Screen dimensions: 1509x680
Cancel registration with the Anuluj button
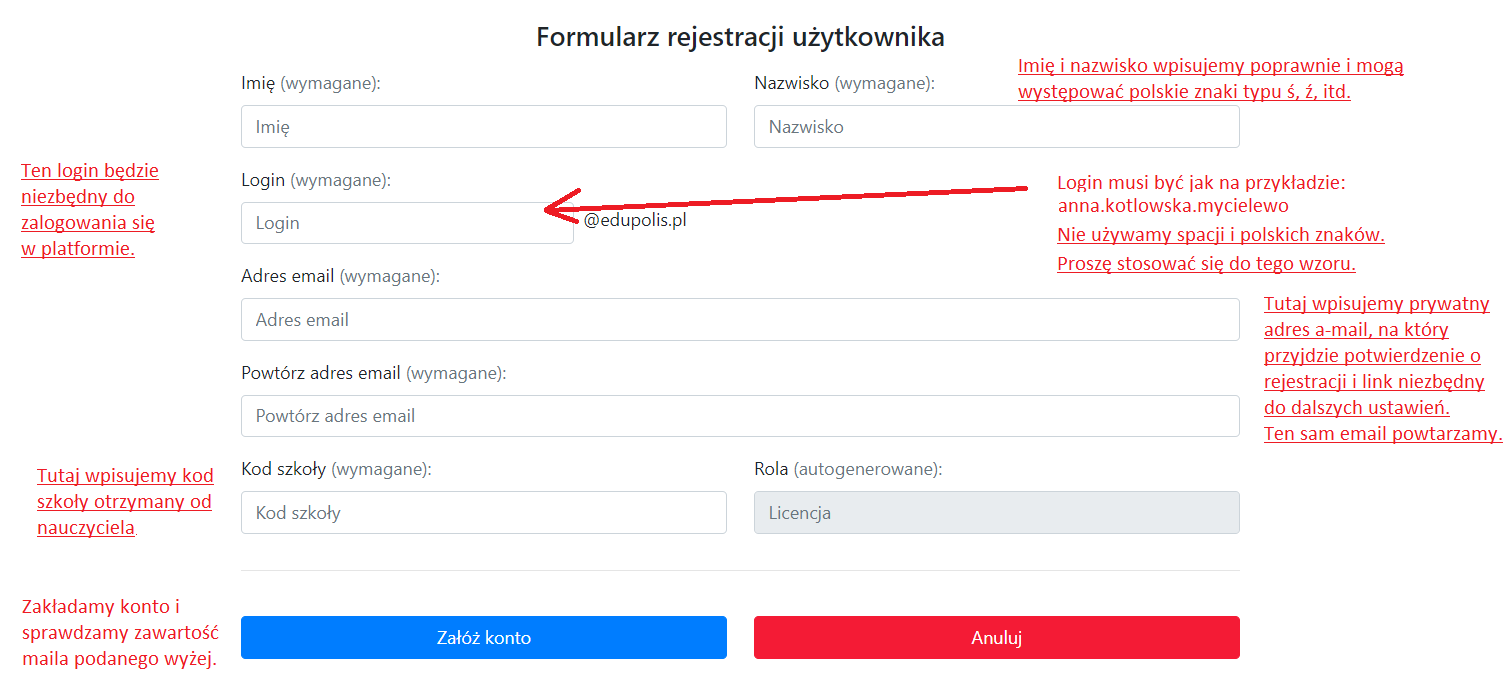click(996, 637)
